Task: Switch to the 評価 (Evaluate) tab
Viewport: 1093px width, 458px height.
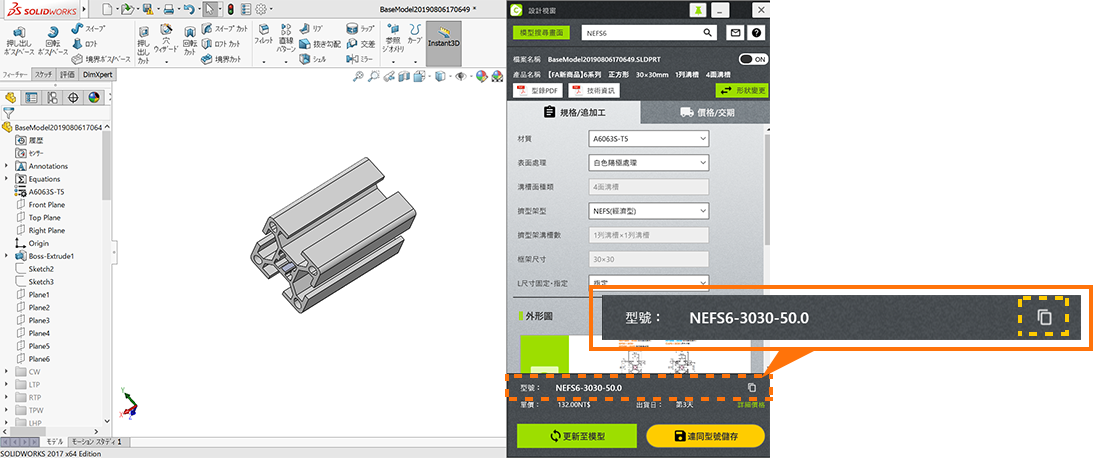Action: (x=68, y=74)
